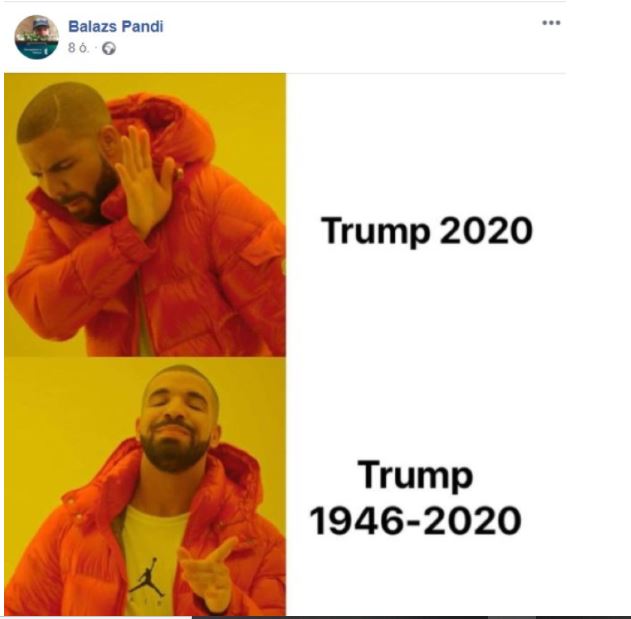Open Balazs Pandi's profile name link
This screenshot has height=619, width=631.
click(116, 27)
